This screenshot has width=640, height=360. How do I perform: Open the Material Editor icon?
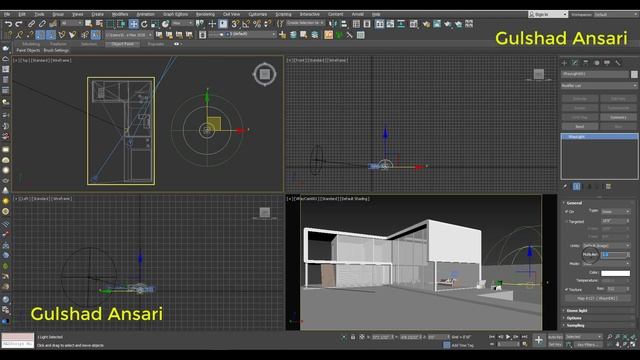coord(413,24)
